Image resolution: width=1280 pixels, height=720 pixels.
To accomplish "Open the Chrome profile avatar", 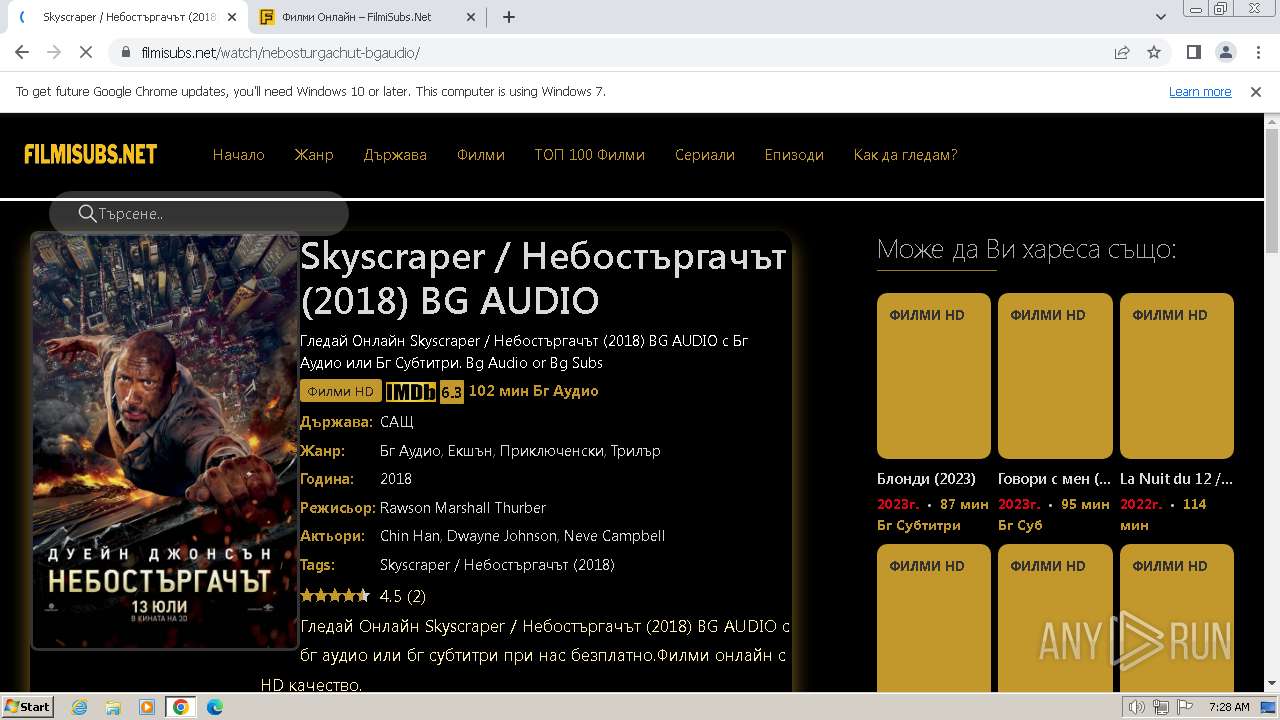I will (x=1225, y=52).
